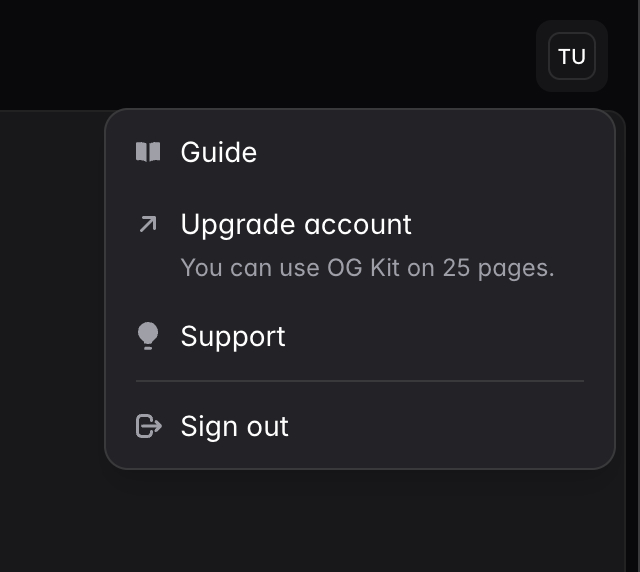Choose Support in the account menu
The image size is (640, 572).
coord(233,336)
